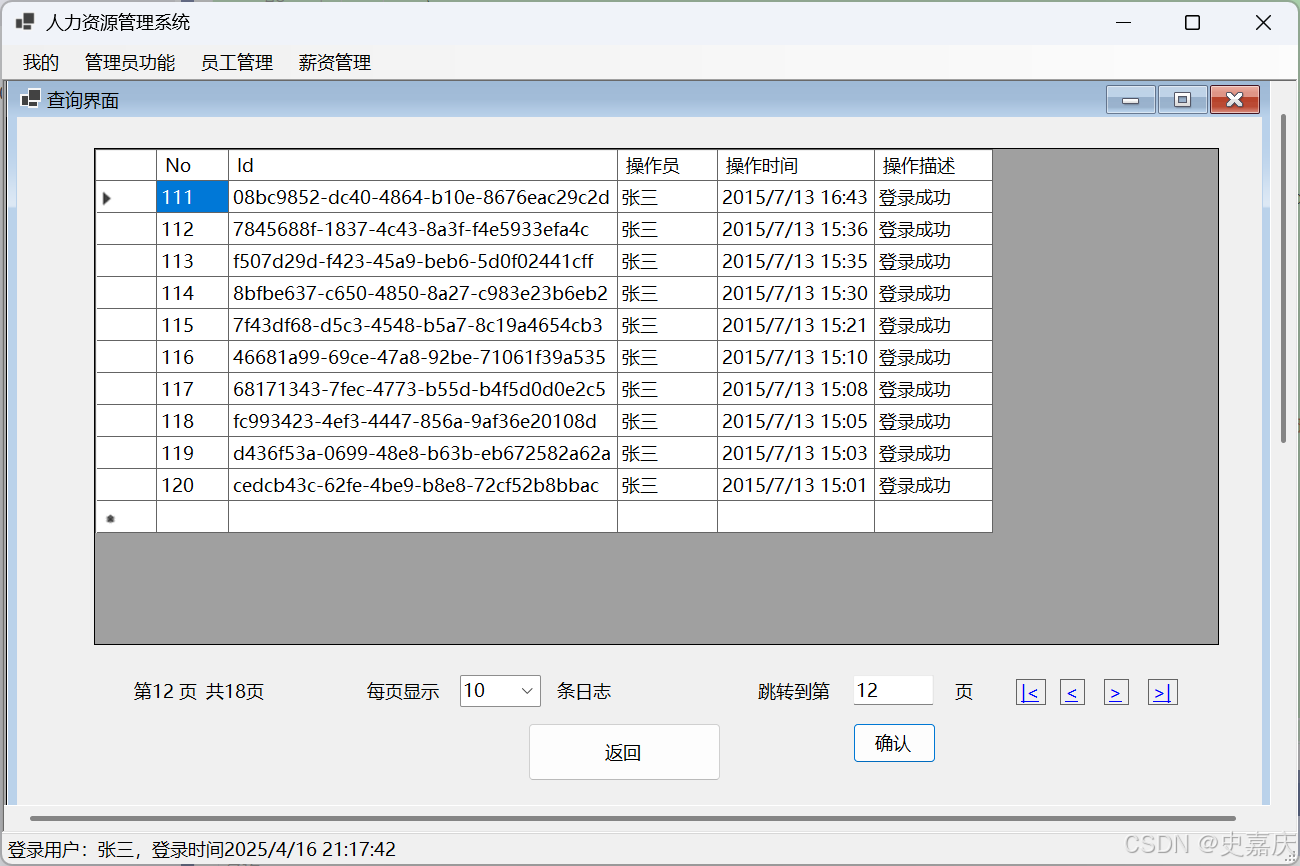The width and height of the screenshot is (1300, 866).
Task: Click the 查询界面 window icon
Action: click(31, 99)
